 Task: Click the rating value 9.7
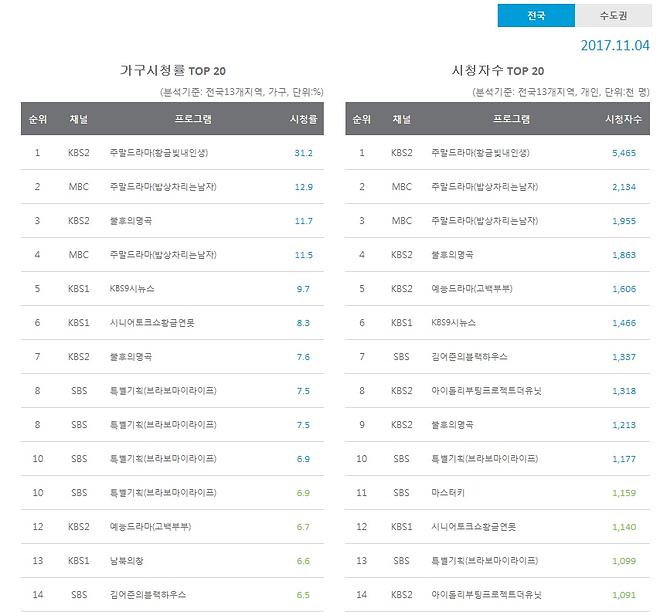(x=303, y=289)
